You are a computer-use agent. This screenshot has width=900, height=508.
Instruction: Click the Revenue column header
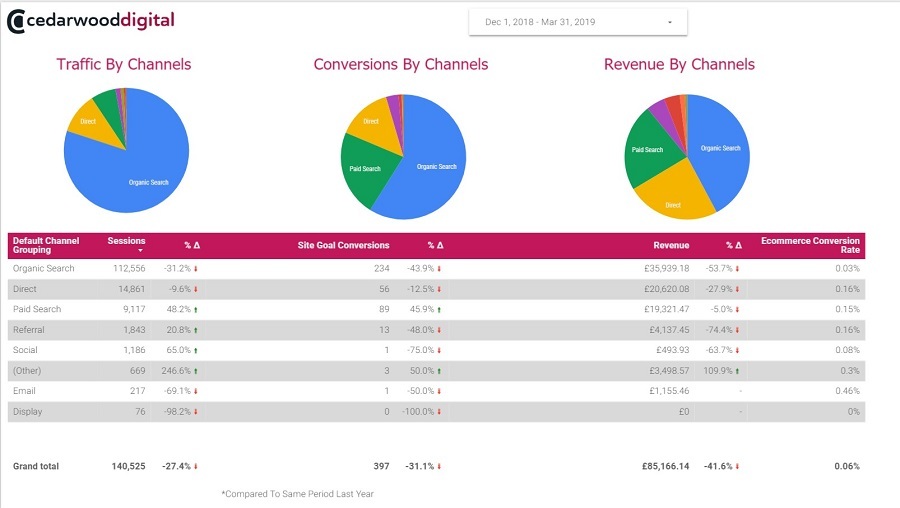click(x=671, y=245)
